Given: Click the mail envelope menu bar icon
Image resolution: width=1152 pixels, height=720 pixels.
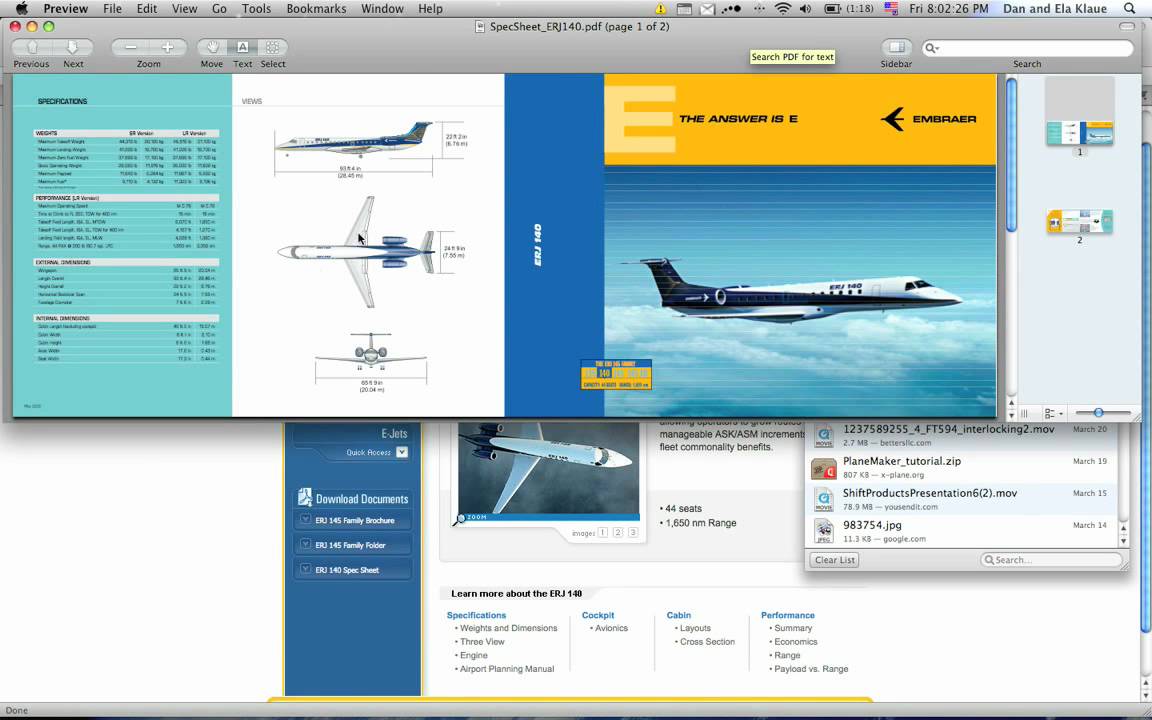Looking at the screenshot, I should (x=707, y=9).
